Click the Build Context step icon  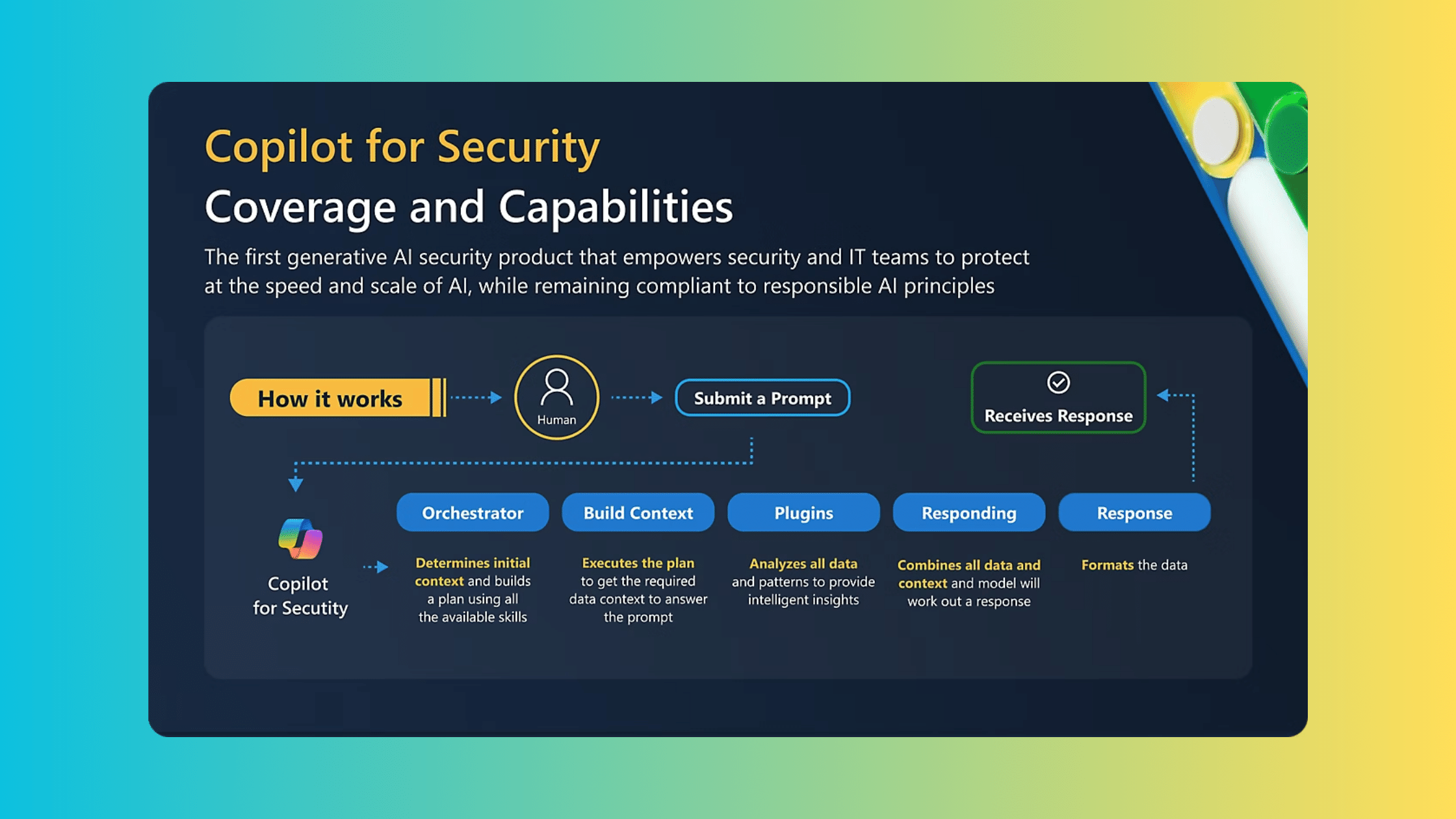[x=638, y=513]
